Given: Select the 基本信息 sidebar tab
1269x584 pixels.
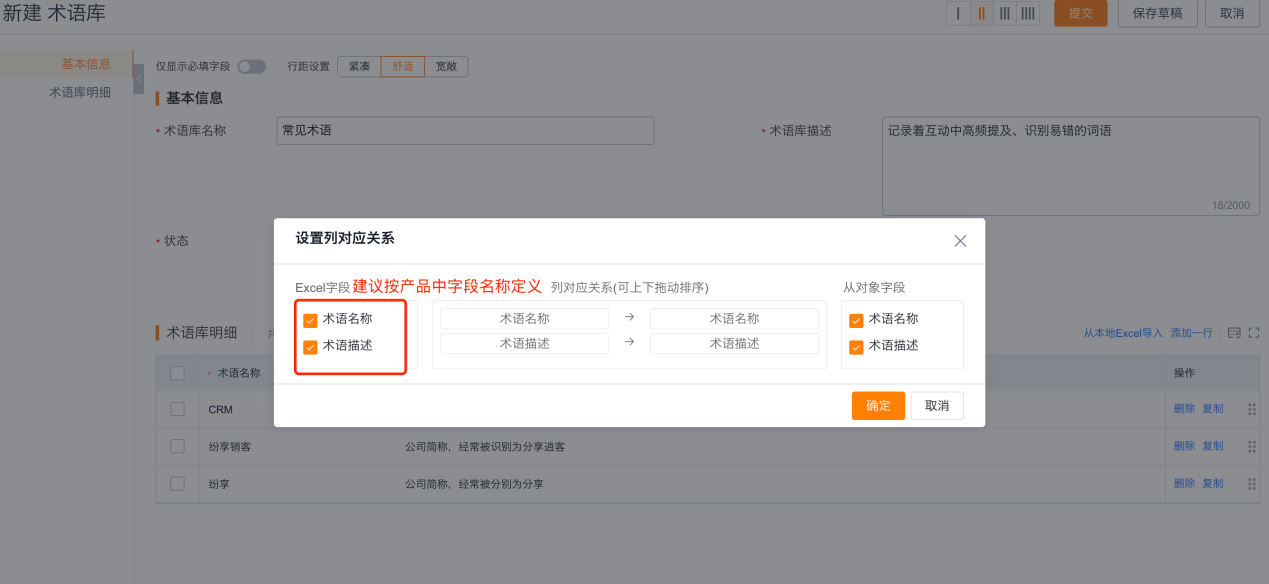Looking at the screenshot, I should [86, 64].
